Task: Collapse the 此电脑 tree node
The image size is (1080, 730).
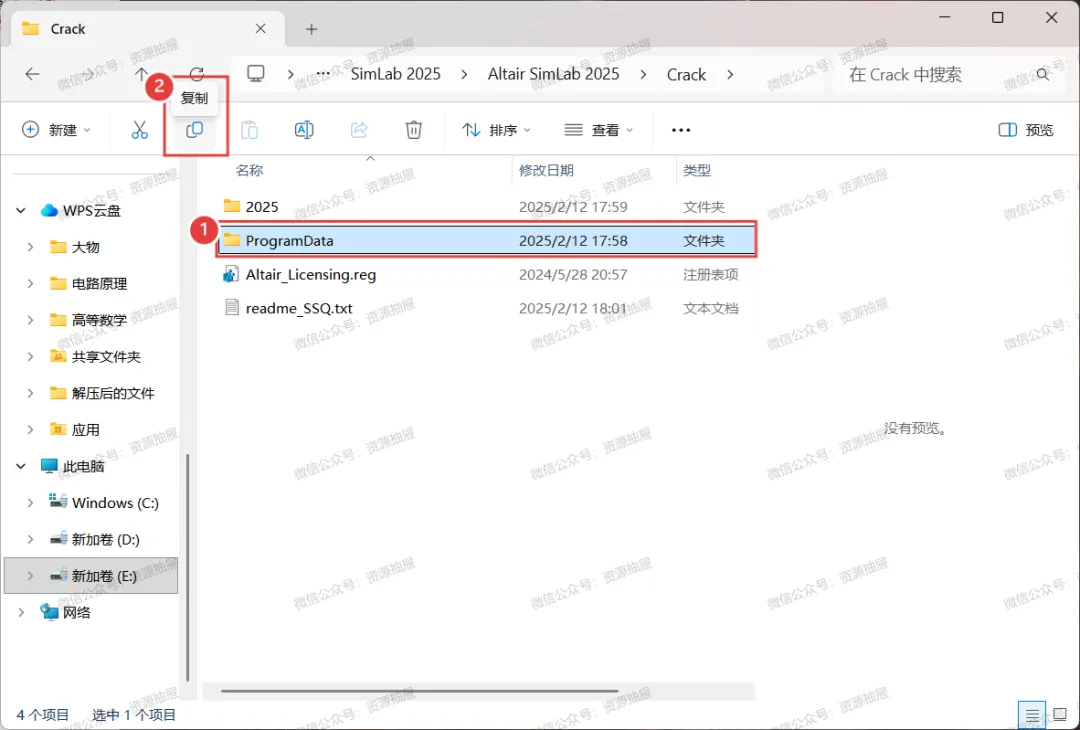Action: [x=21, y=466]
